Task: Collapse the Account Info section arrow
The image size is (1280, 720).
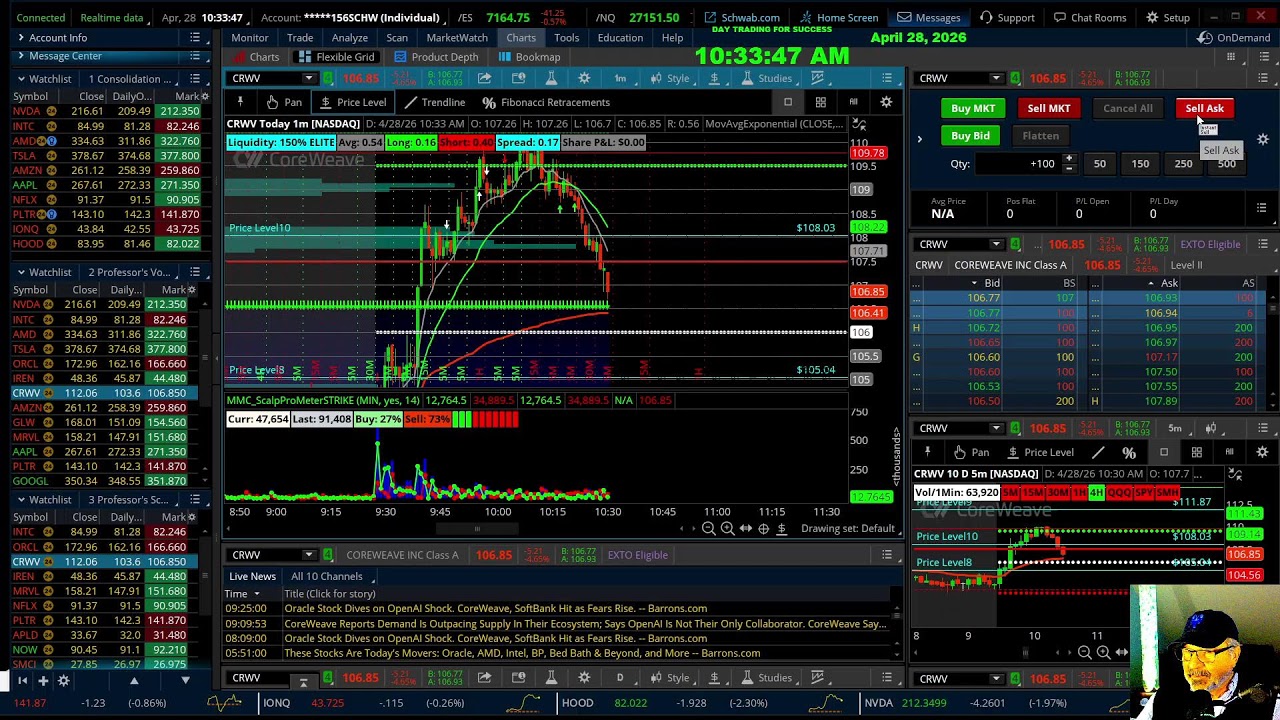Action: pyautogui.click(x=20, y=38)
